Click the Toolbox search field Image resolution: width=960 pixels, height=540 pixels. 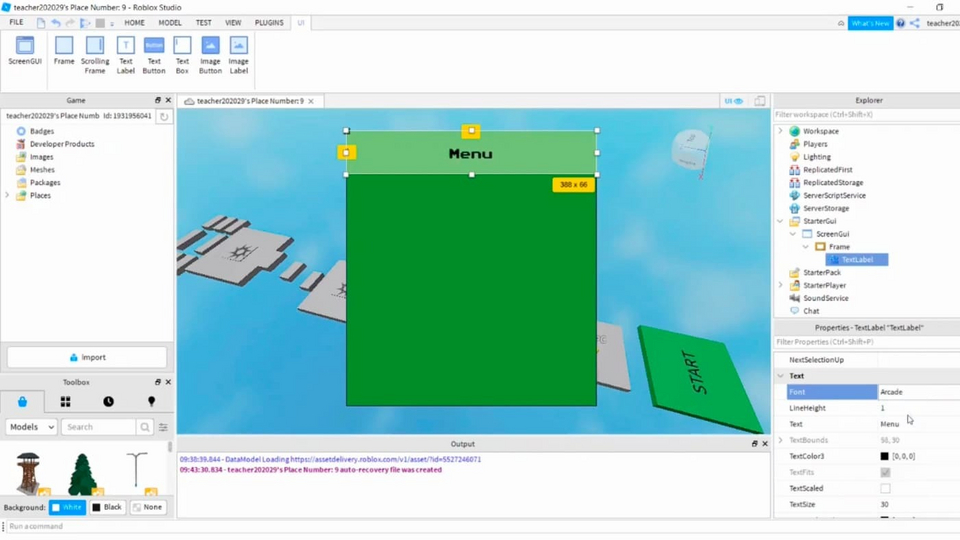click(99, 427)
